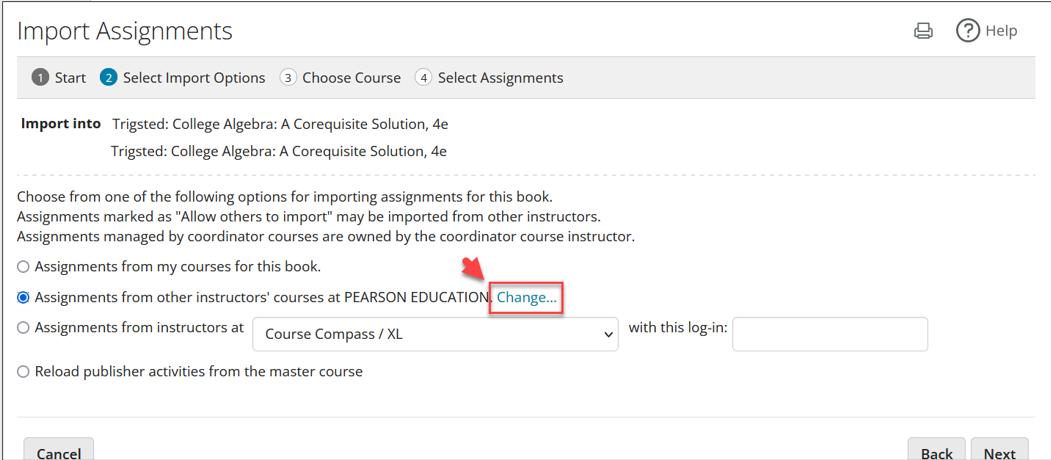Go to 'Select Assignments' step

(x=500, y=78)
